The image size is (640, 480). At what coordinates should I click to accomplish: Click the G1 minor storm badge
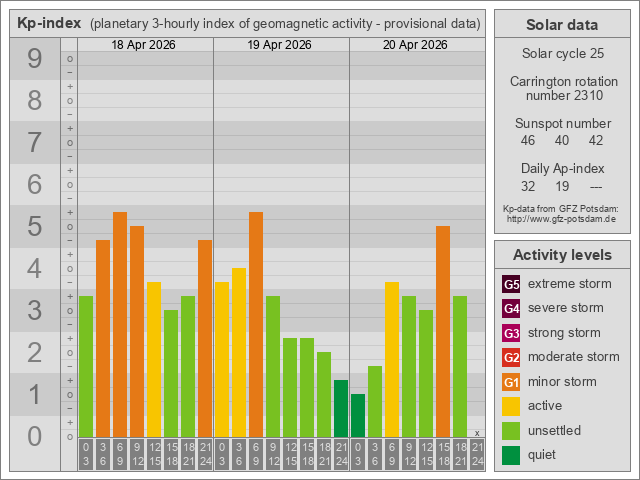pos(511,382)
